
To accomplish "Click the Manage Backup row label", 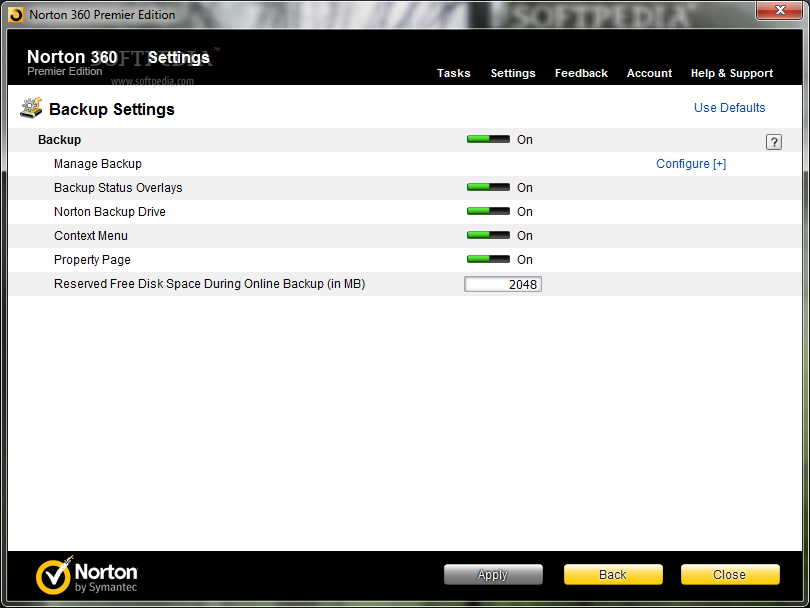I will (98, 164).
